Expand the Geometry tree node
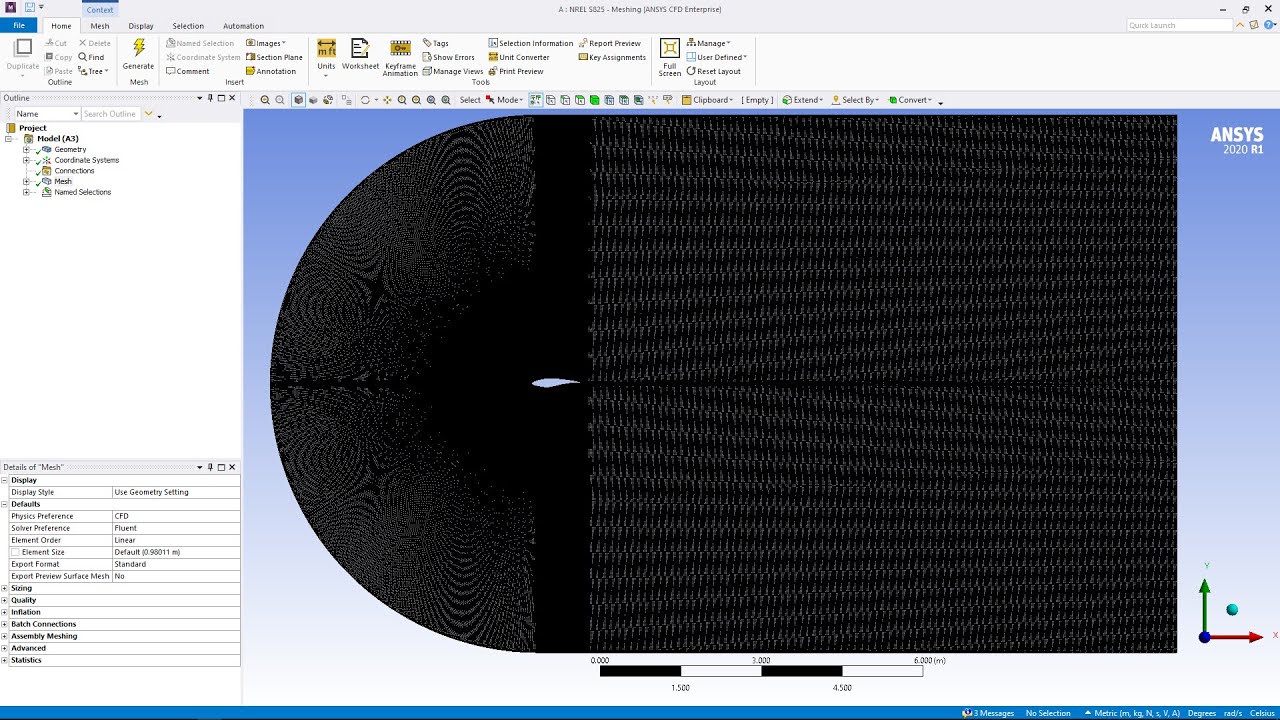The width and height of the screenshot is (1280, 720). (x=26, y=149)
